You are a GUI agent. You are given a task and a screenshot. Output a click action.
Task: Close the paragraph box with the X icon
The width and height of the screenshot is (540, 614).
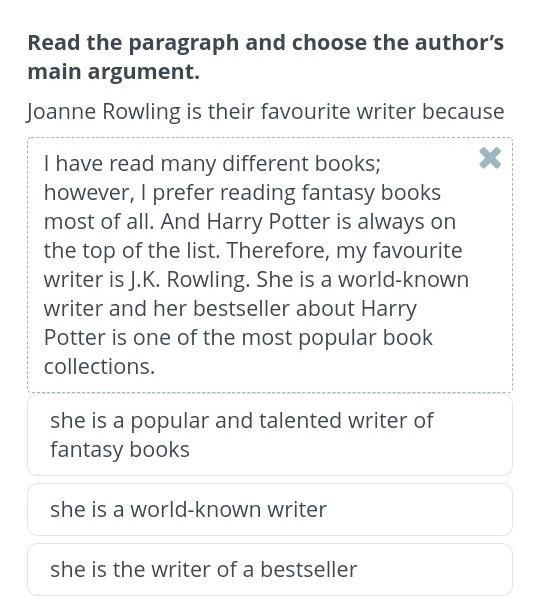[490, 158]
